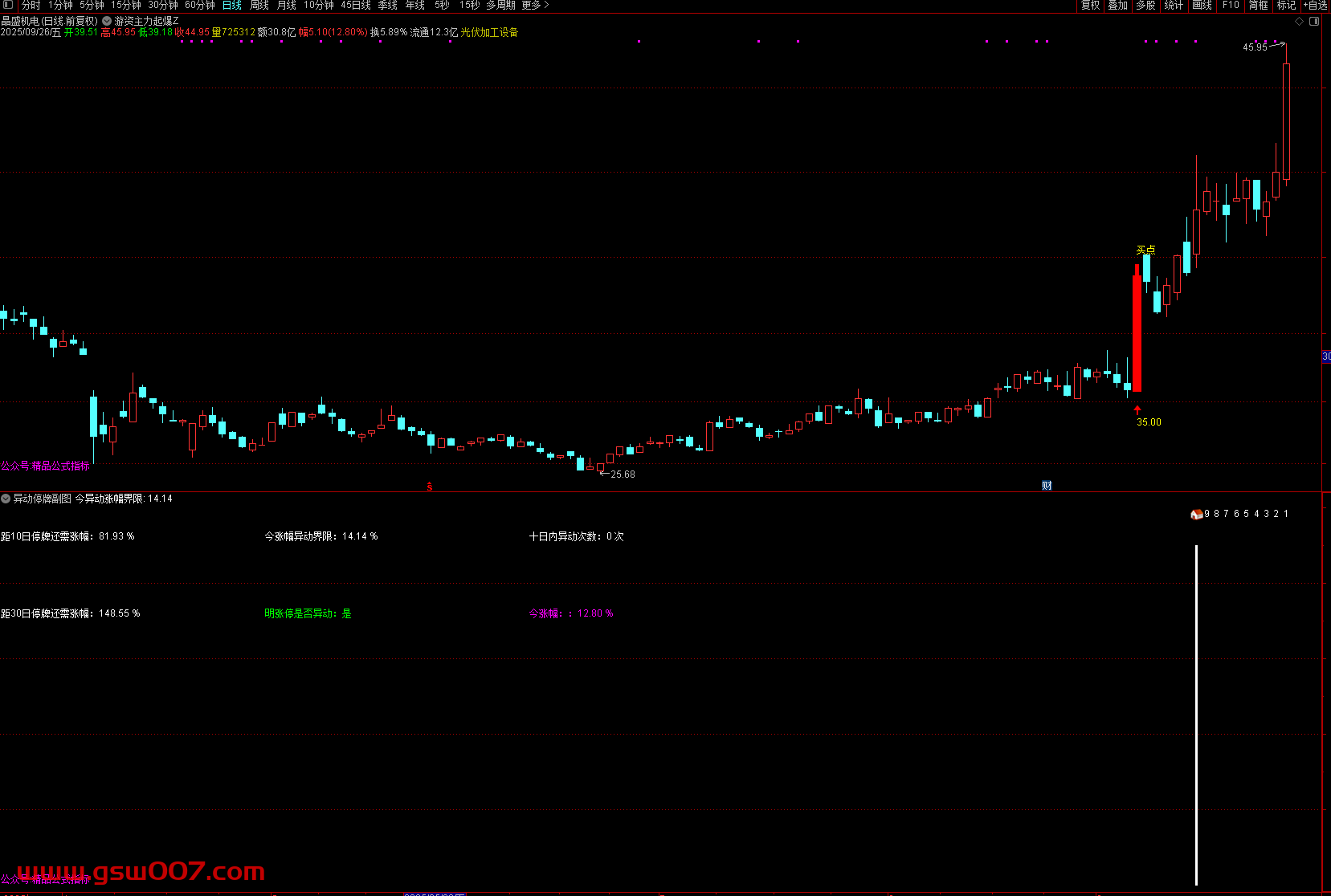The height and width of the screenshot is (896, 1331).
Task: Click the red $ marker on chart
Action: point(430,486)
